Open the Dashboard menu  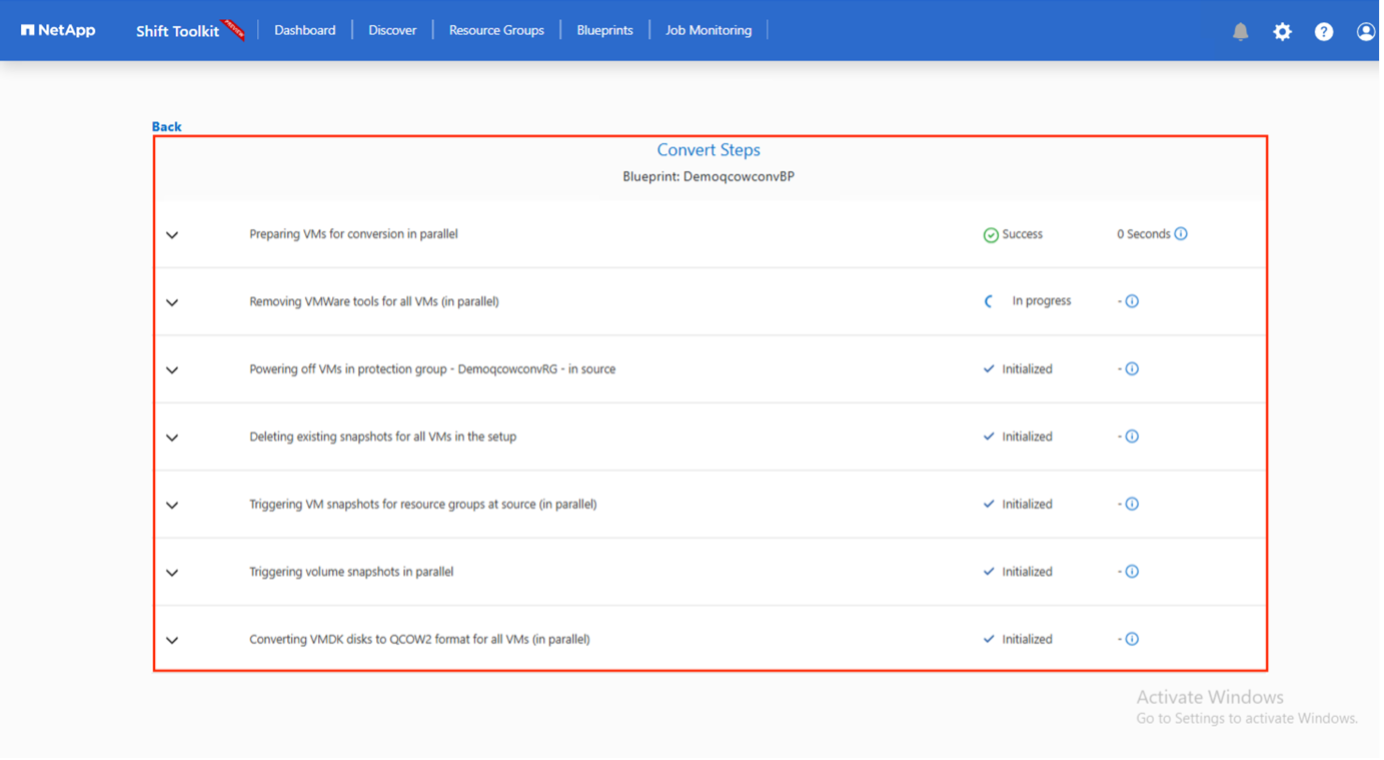point(306,31)
